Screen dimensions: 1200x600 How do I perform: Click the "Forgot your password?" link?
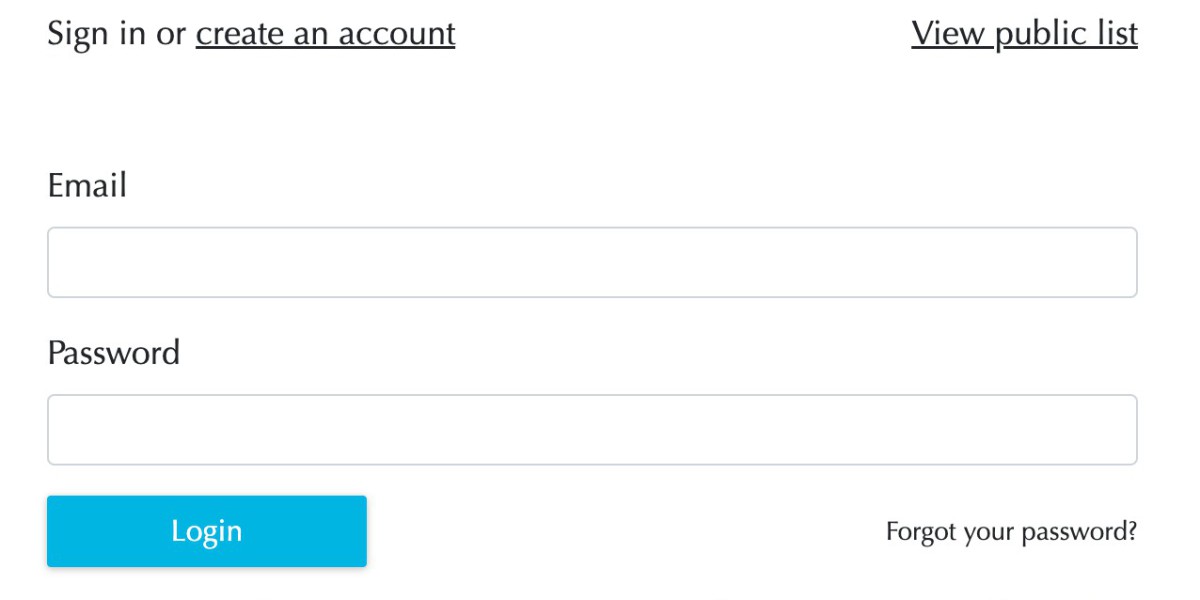pyautogui.click(x=1011, y=531)
